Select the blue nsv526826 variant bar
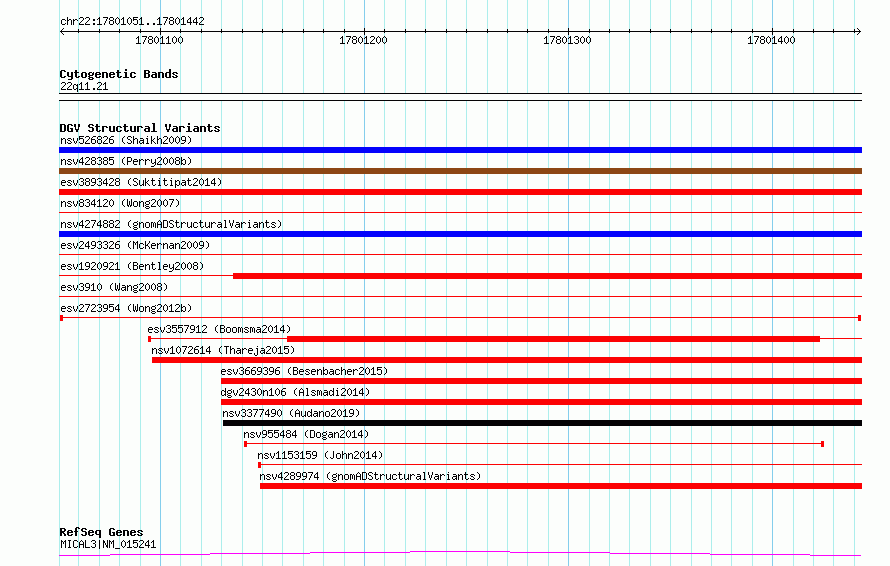The height and width of the screenshot is (566, 890). pyautogui.click(x=460, y=150)
